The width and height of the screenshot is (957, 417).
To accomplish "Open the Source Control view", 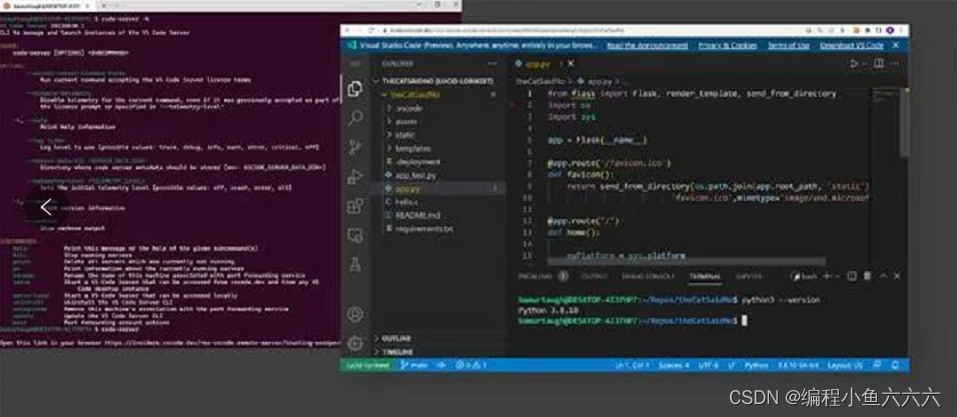I will tap(355, 147).
